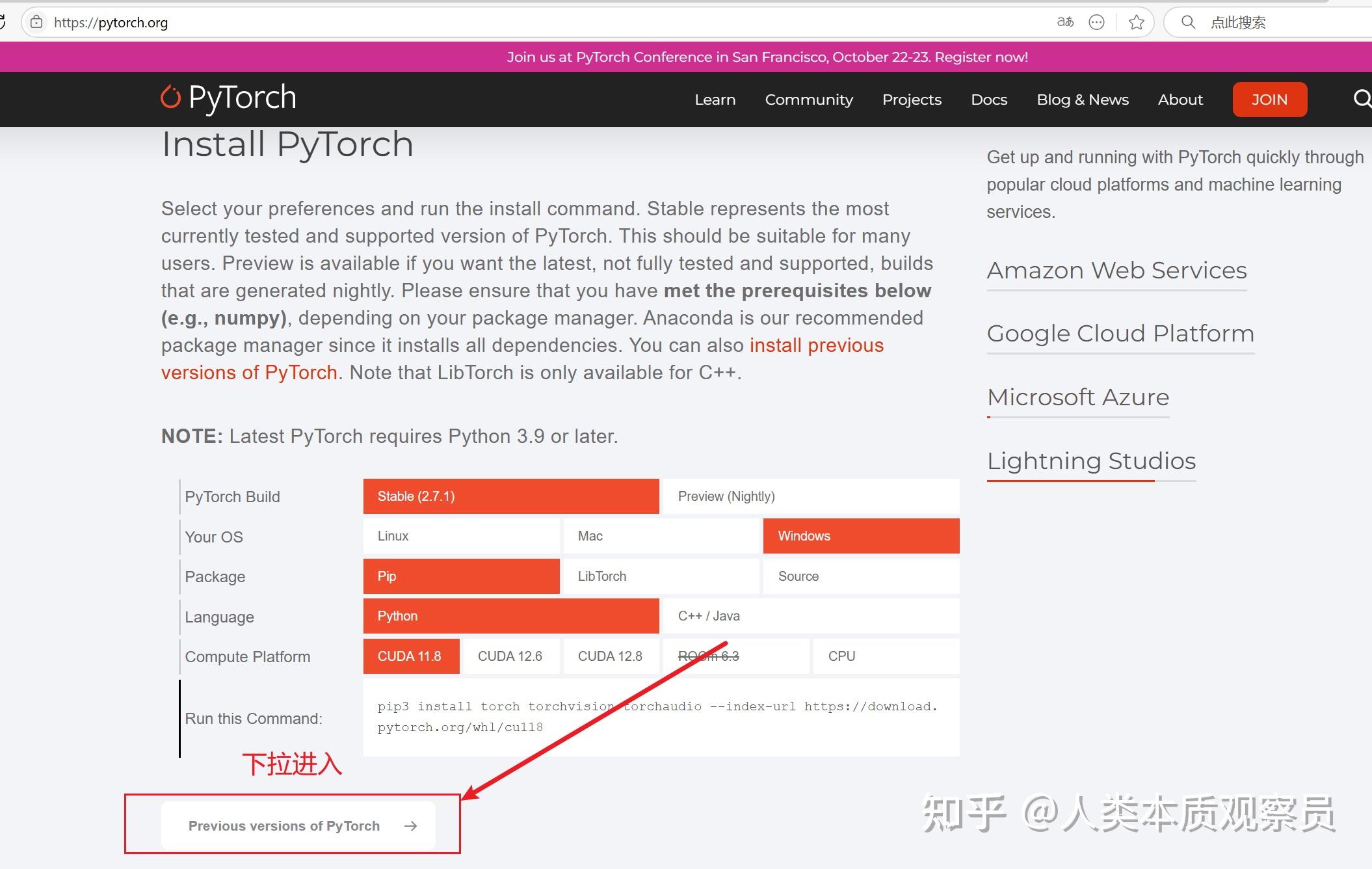Select the LibTorch package
The image size is (1372, 869).
point(601,576)
